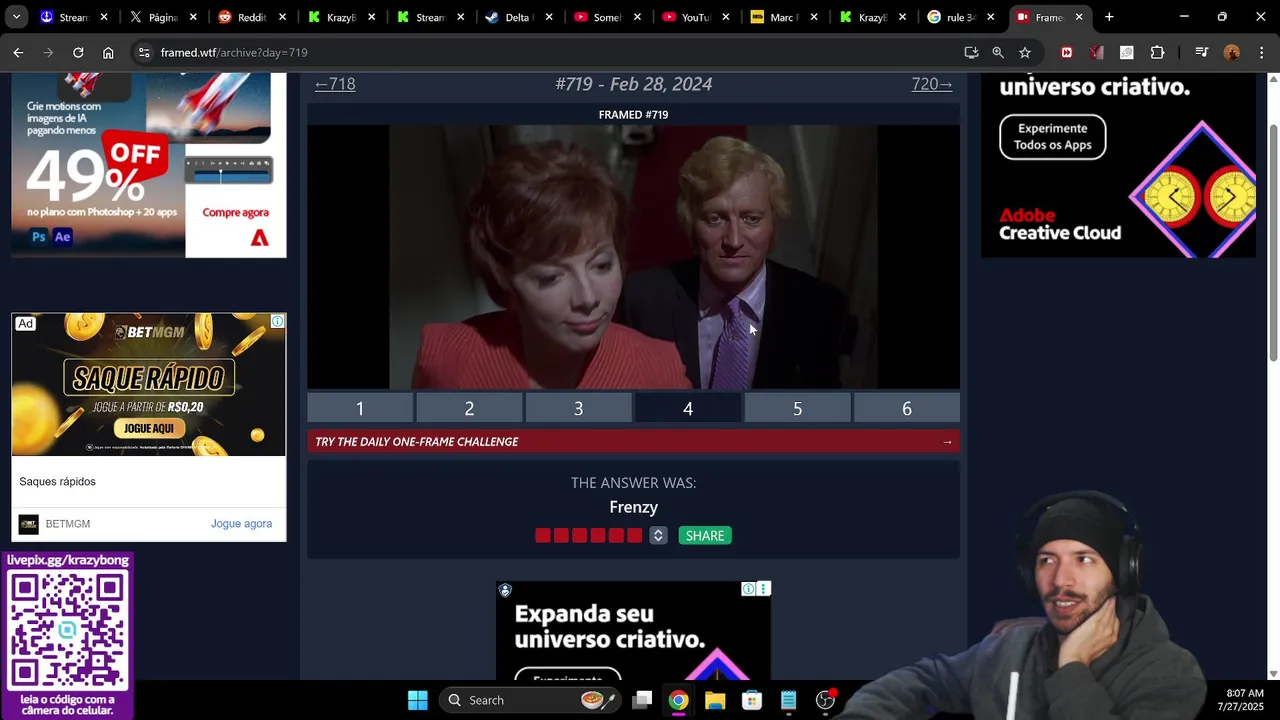Viewport: 1280px width, 720px height.
Task: Open File Explorer from the taskbar
Action: coord(715,700)
